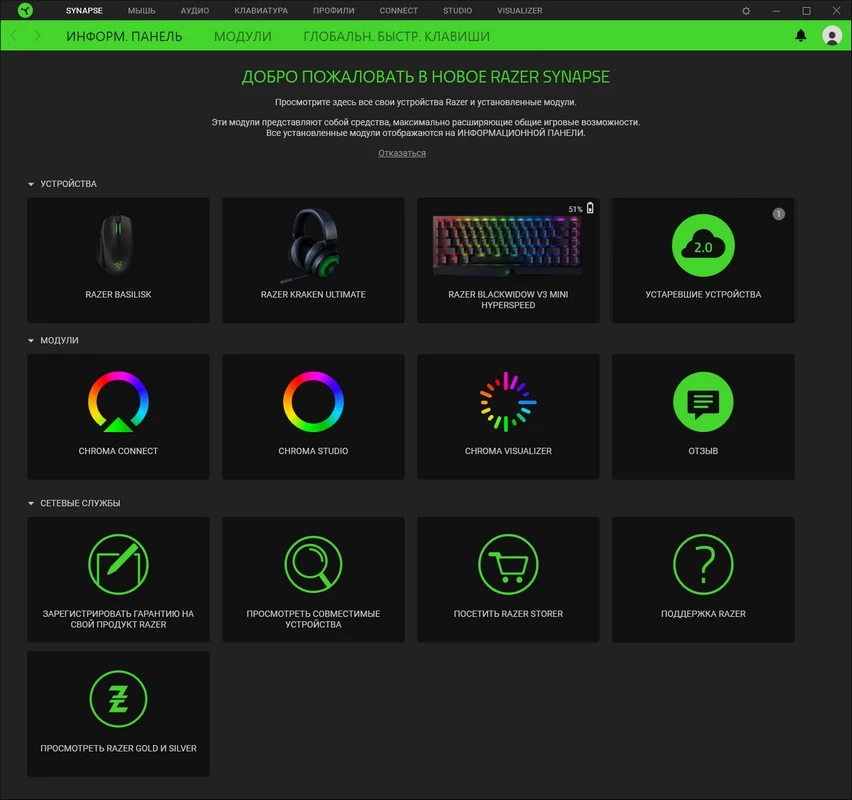Click the CHROMA VISUALIZER label

[508, 451]
